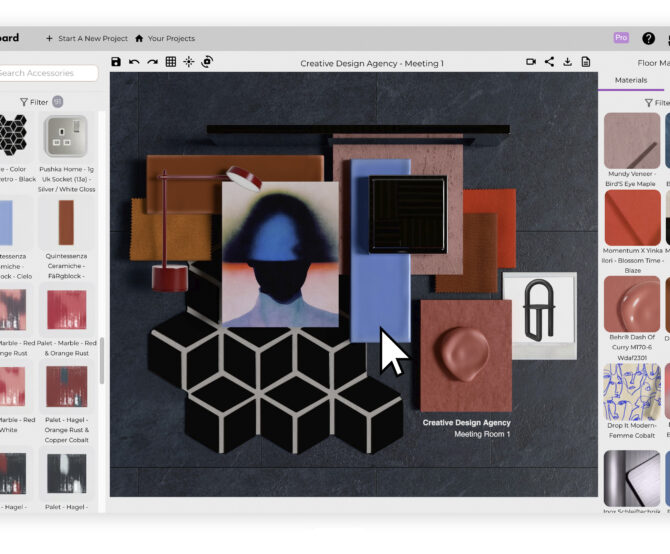The height and width of the screenshot is (554, 670).
Task: Select the black hexagon Color Retro tile
Action: tap(13, 136)
